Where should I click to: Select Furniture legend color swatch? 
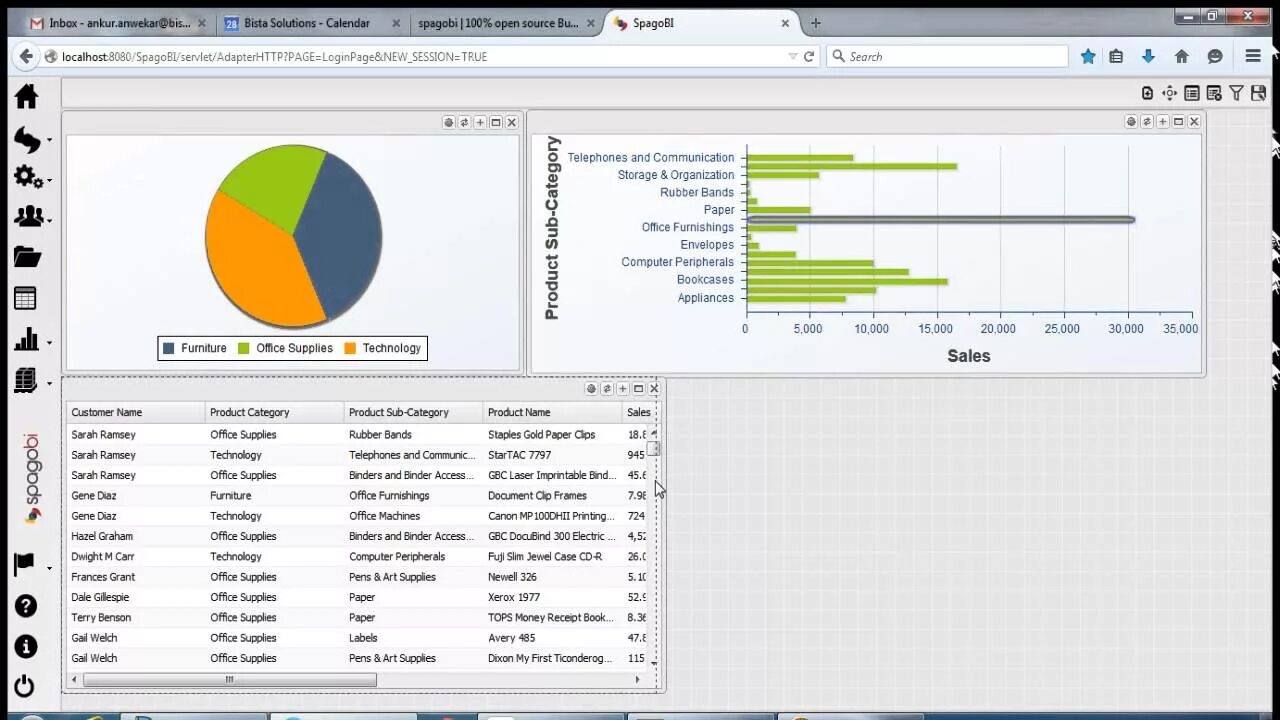point(169,348)
